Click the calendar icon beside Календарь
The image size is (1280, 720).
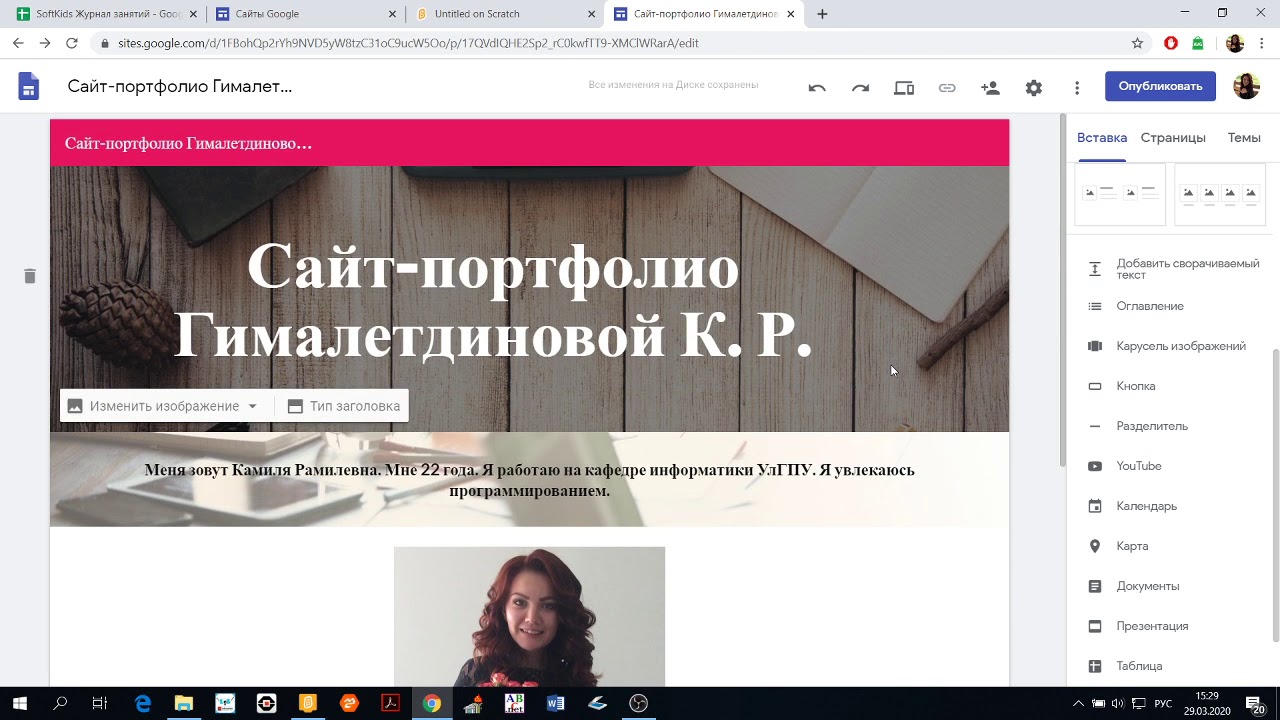1095,506
